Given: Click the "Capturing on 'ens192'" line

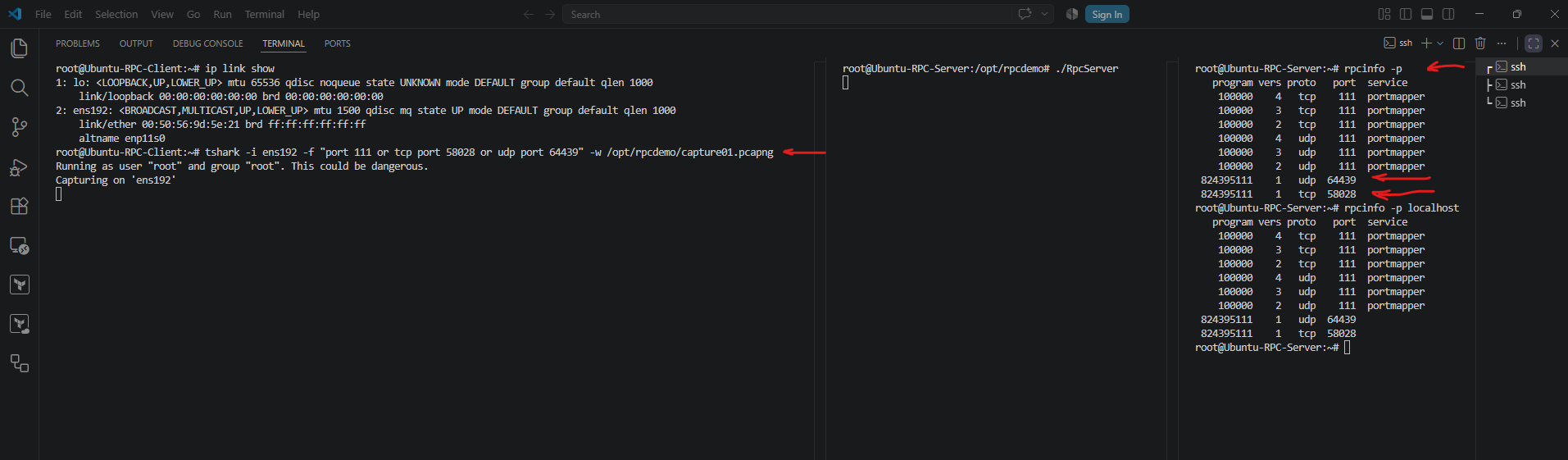Looking at the screenshot, I should coord(116,180).
